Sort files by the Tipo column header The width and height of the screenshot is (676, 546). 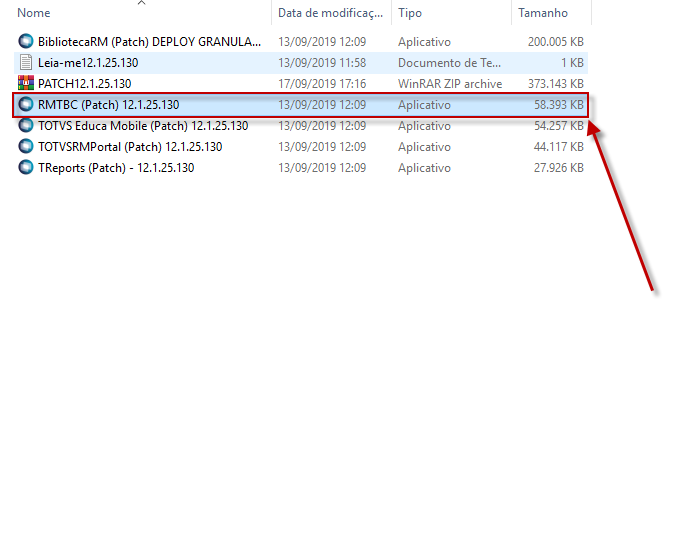click(410, 13)
